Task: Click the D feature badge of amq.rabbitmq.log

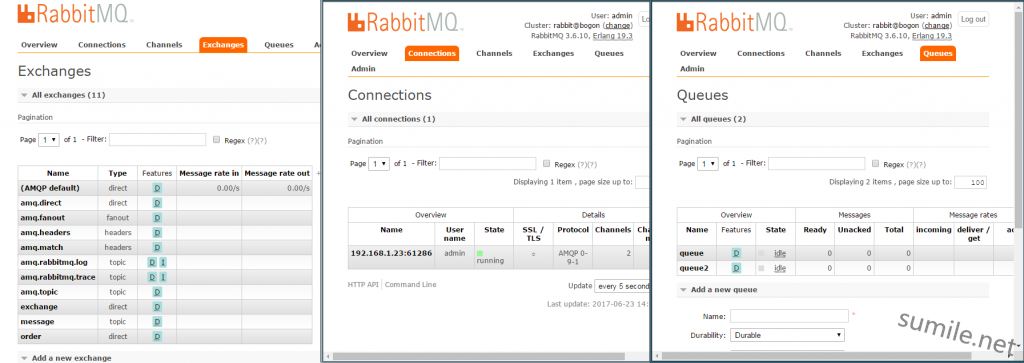Action: pos(152,262)
